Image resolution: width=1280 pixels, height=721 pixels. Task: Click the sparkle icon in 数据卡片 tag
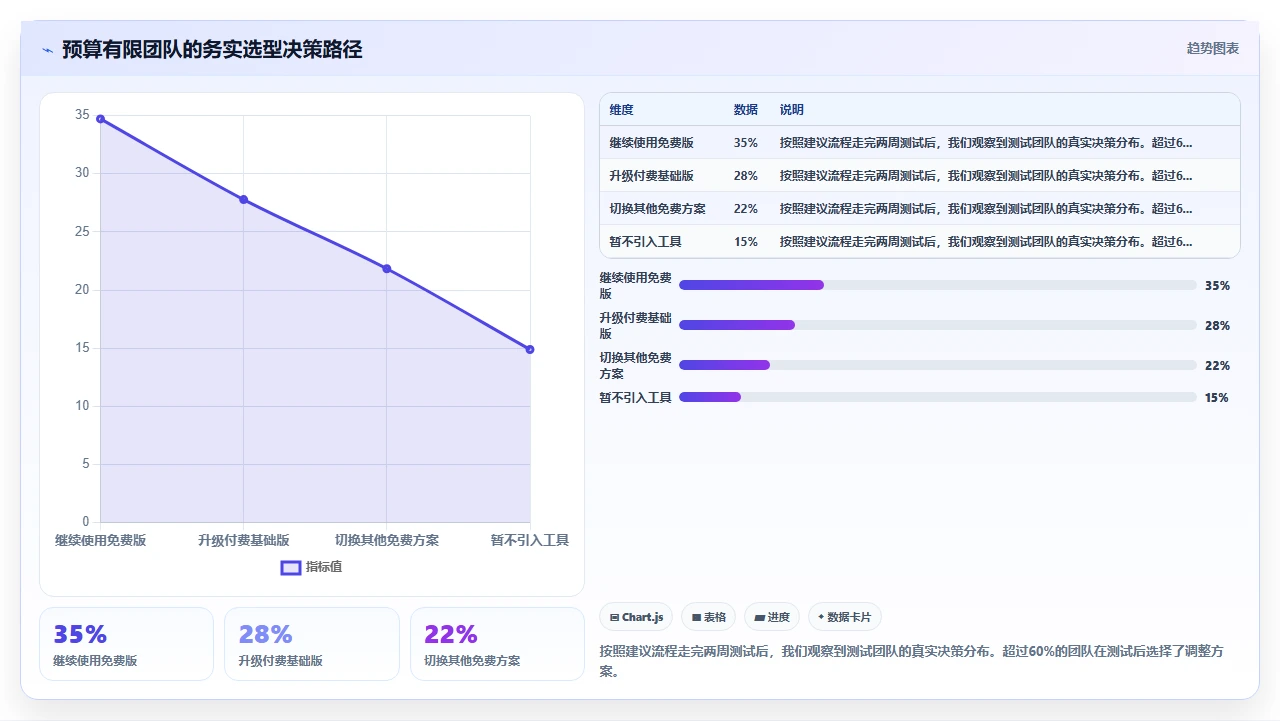click(x=821, y=617)
